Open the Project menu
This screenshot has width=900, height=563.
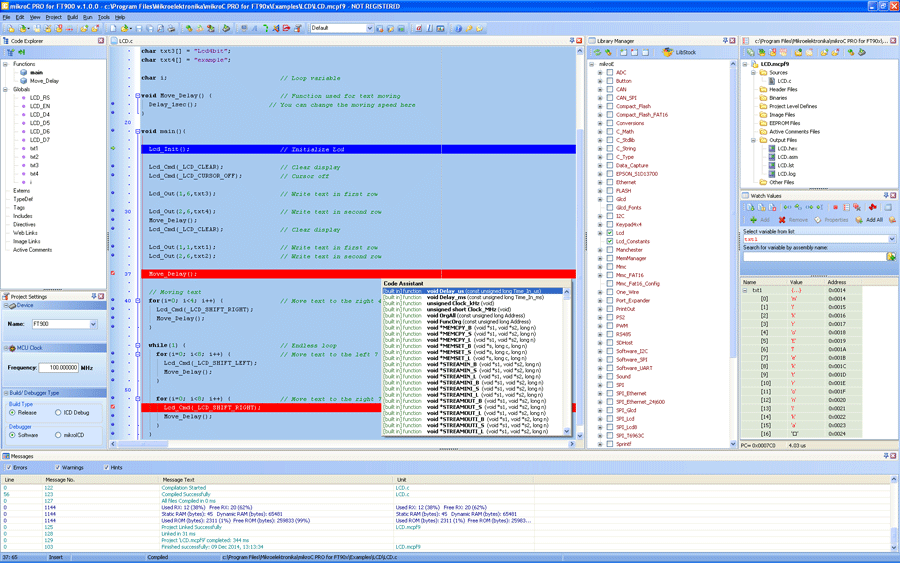(53, 17)
